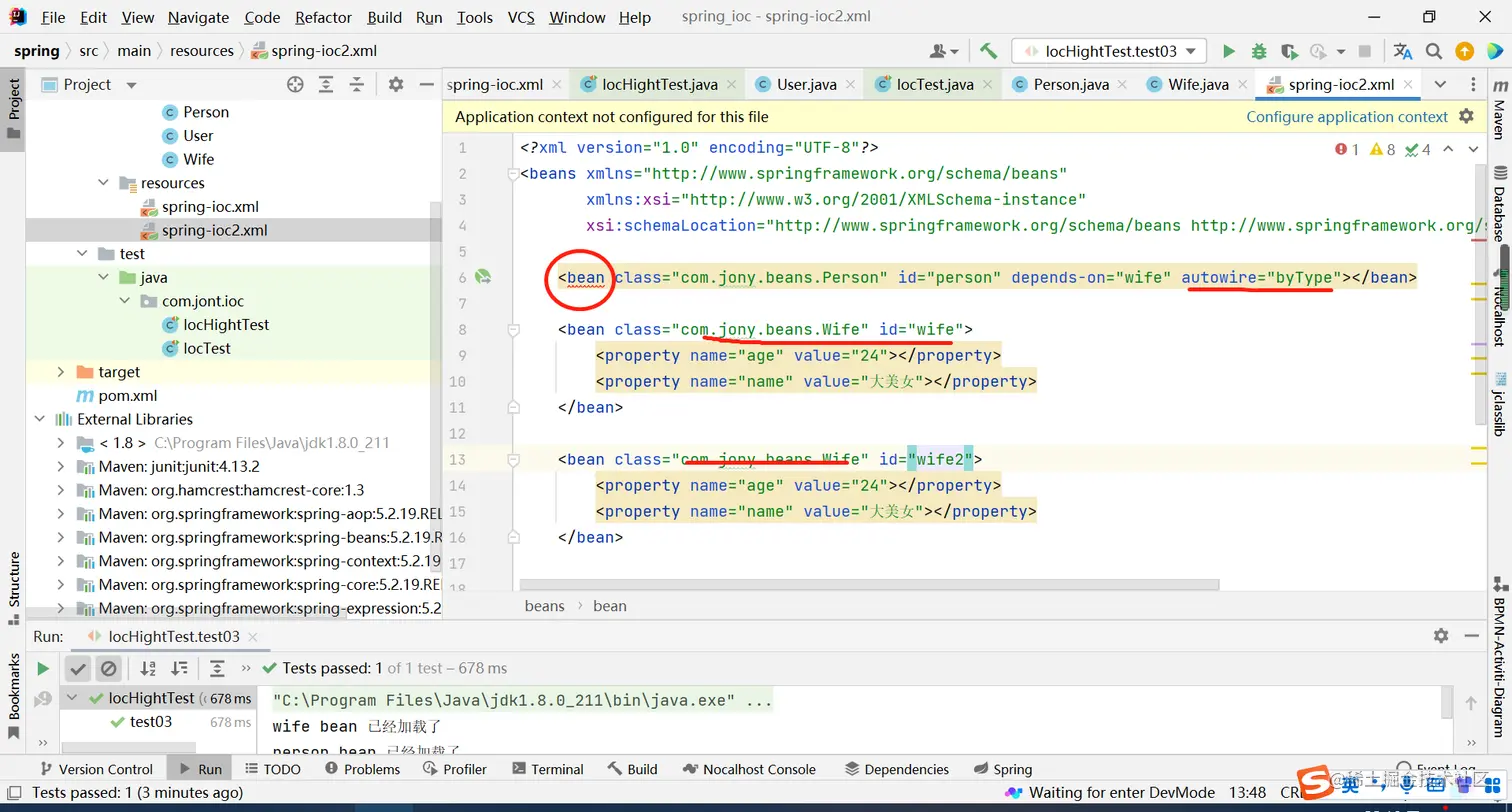Collapse the resources folder
The width and height of the screenshot is (1512, 812).
point(104,183)
